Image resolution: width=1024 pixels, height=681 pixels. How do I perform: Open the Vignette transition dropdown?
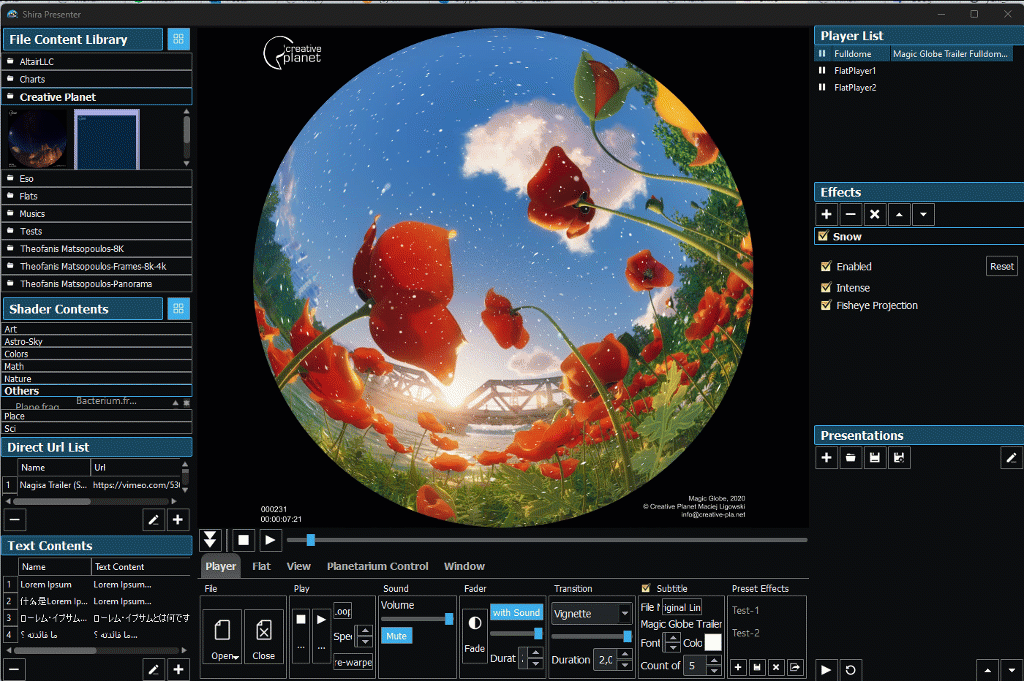pos(592,613)
